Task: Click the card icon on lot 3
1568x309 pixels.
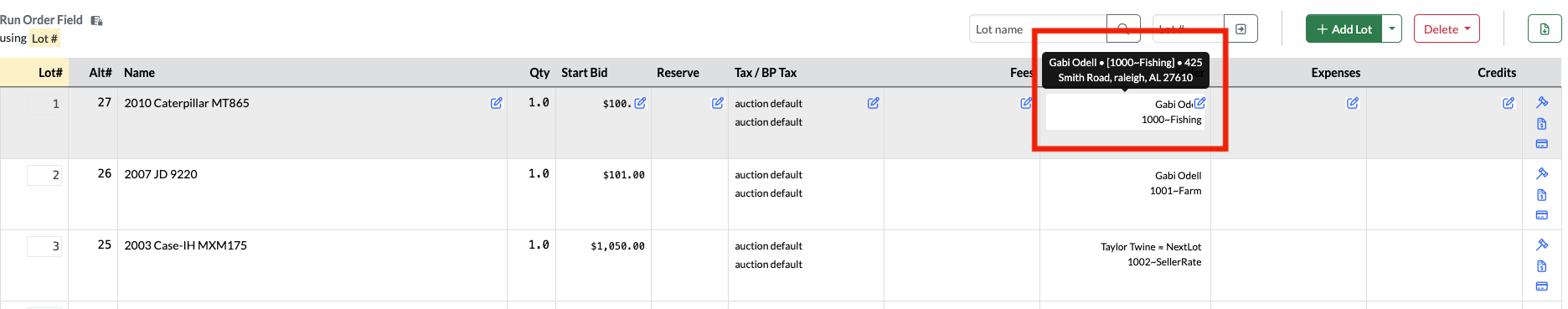Action: coord(1542,286)
